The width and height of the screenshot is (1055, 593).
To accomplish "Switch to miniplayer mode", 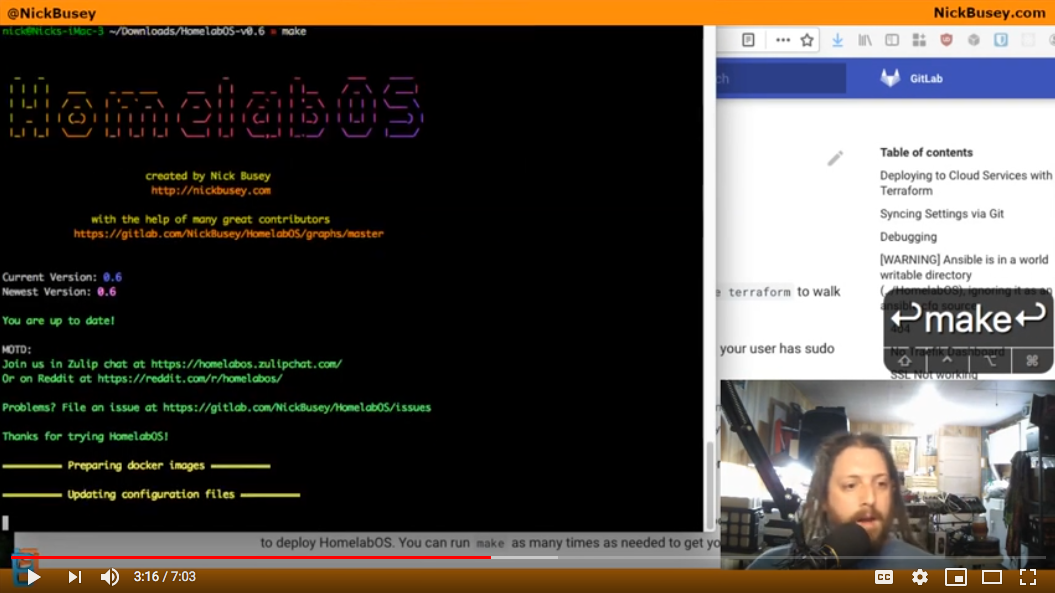I will coord(955,577).
